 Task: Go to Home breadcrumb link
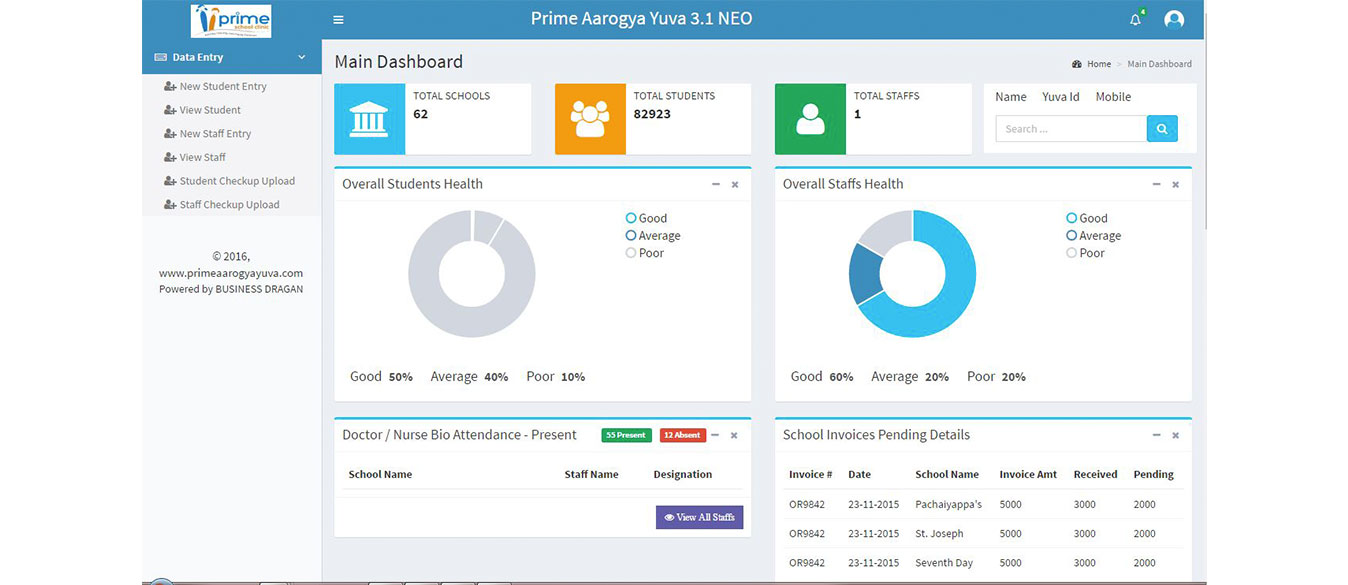[x=1099, y=64]
